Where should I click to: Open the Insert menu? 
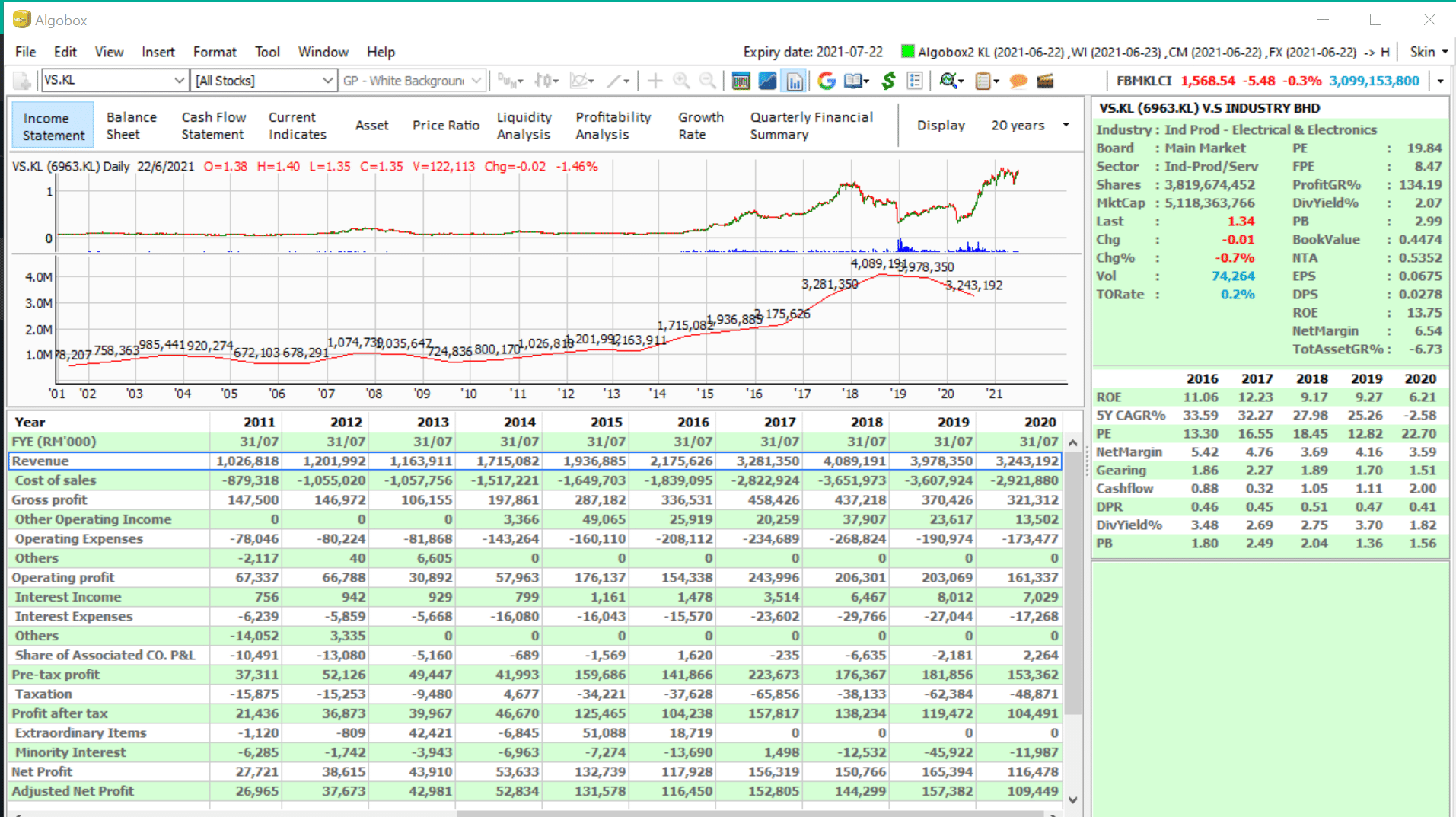[158, 52]
